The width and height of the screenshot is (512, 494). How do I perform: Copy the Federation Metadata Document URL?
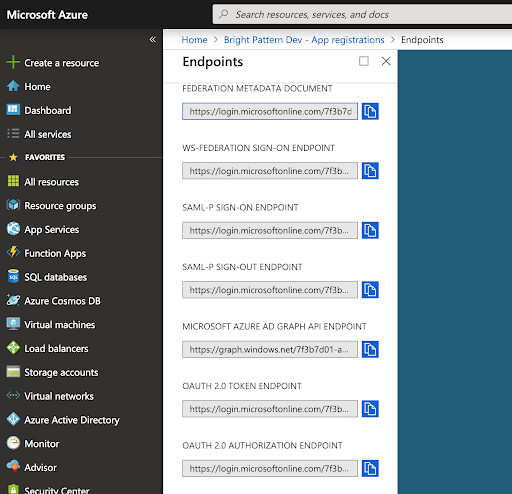pyautogui.click(x=370, y=111)
